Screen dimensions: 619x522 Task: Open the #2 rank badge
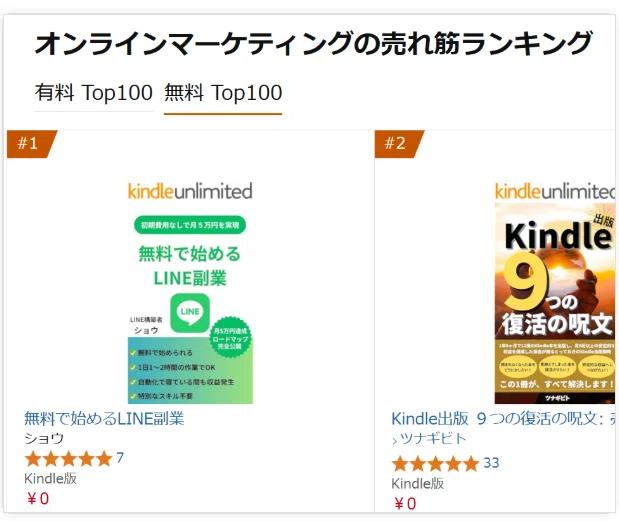[399, 144]
